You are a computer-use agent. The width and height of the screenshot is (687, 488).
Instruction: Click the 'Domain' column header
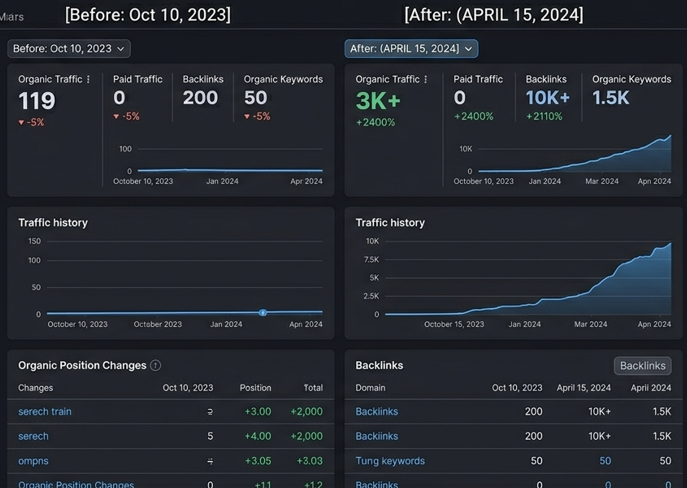pyautogui.click(x=370, y=388)
